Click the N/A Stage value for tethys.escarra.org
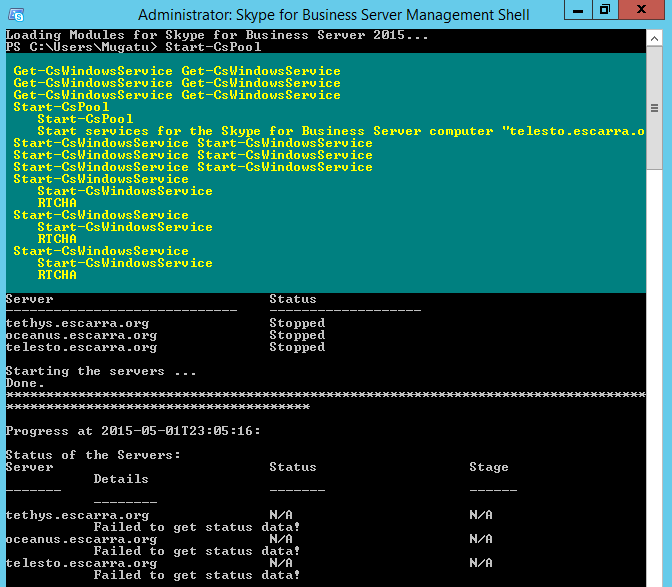Screen dimensions: 672x587 (x=481, y=515)
